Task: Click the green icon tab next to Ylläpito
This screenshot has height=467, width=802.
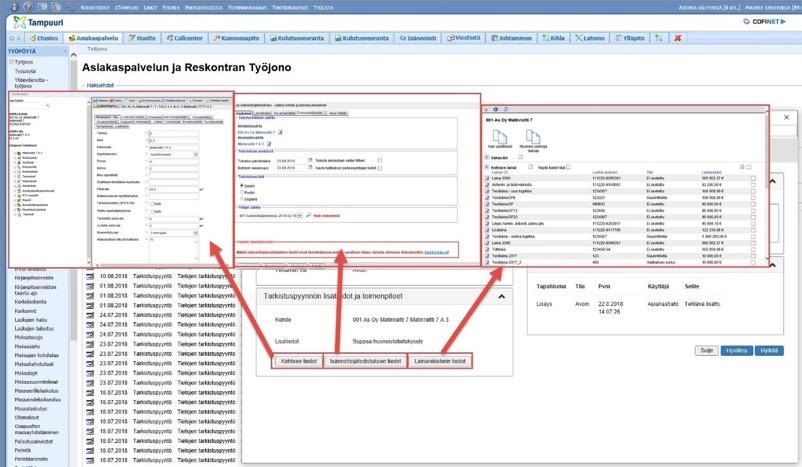Action: point(659,38)
